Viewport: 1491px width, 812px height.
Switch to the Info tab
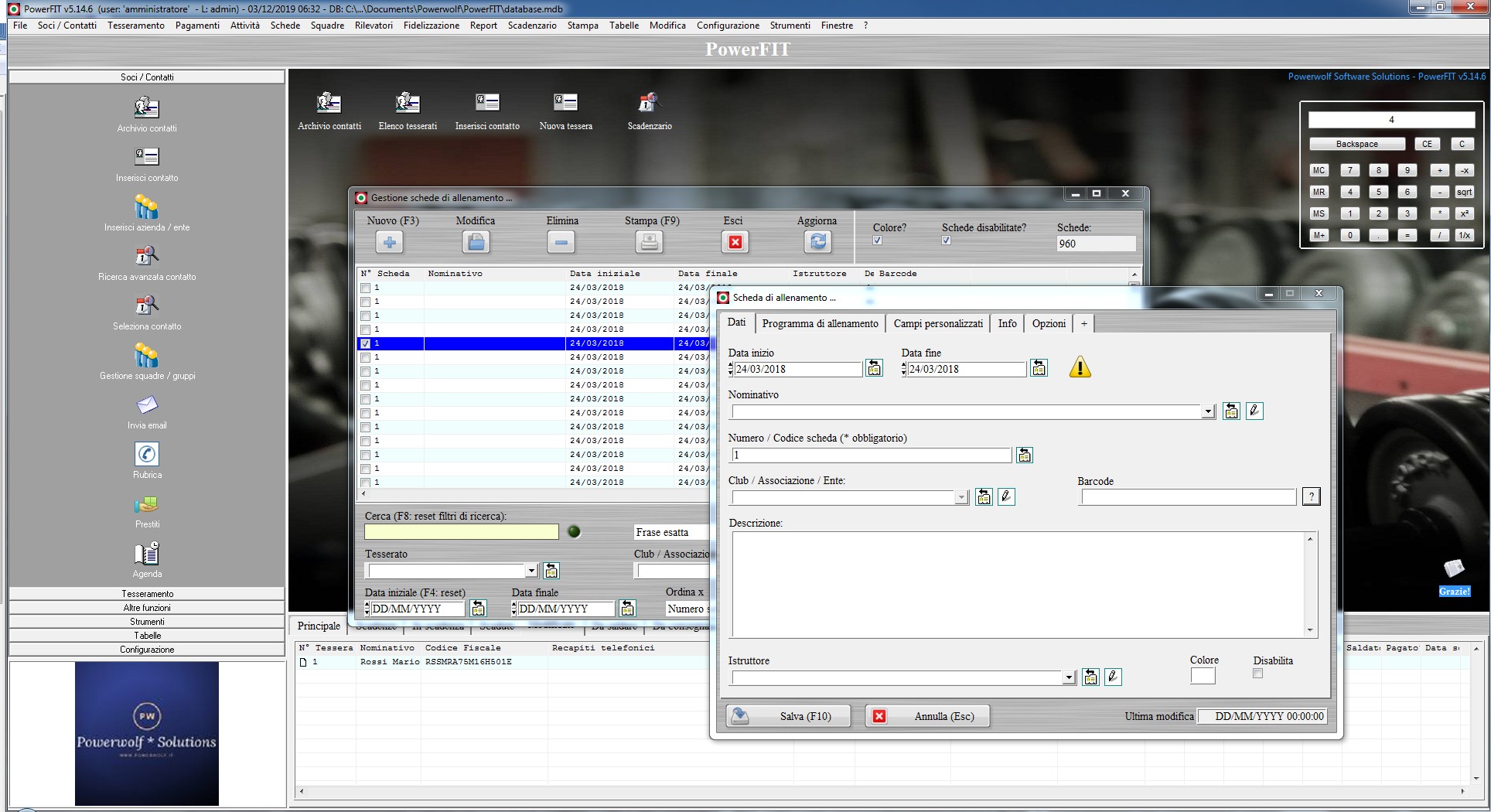(1007, 323)
